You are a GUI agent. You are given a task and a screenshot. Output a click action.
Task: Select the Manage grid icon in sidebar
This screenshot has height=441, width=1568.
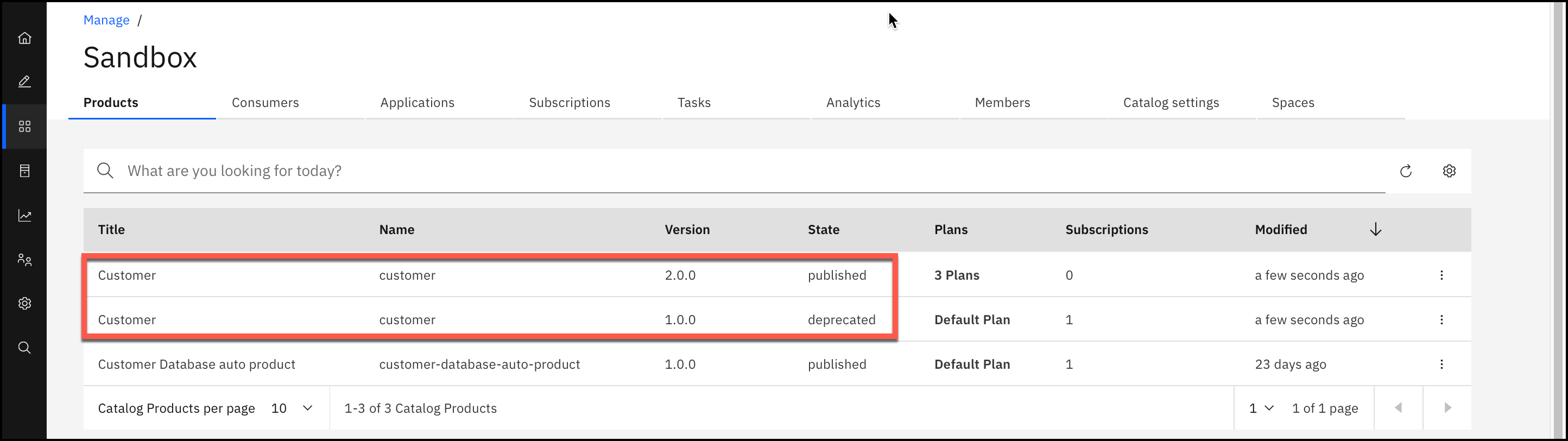[x=24, y=126]
